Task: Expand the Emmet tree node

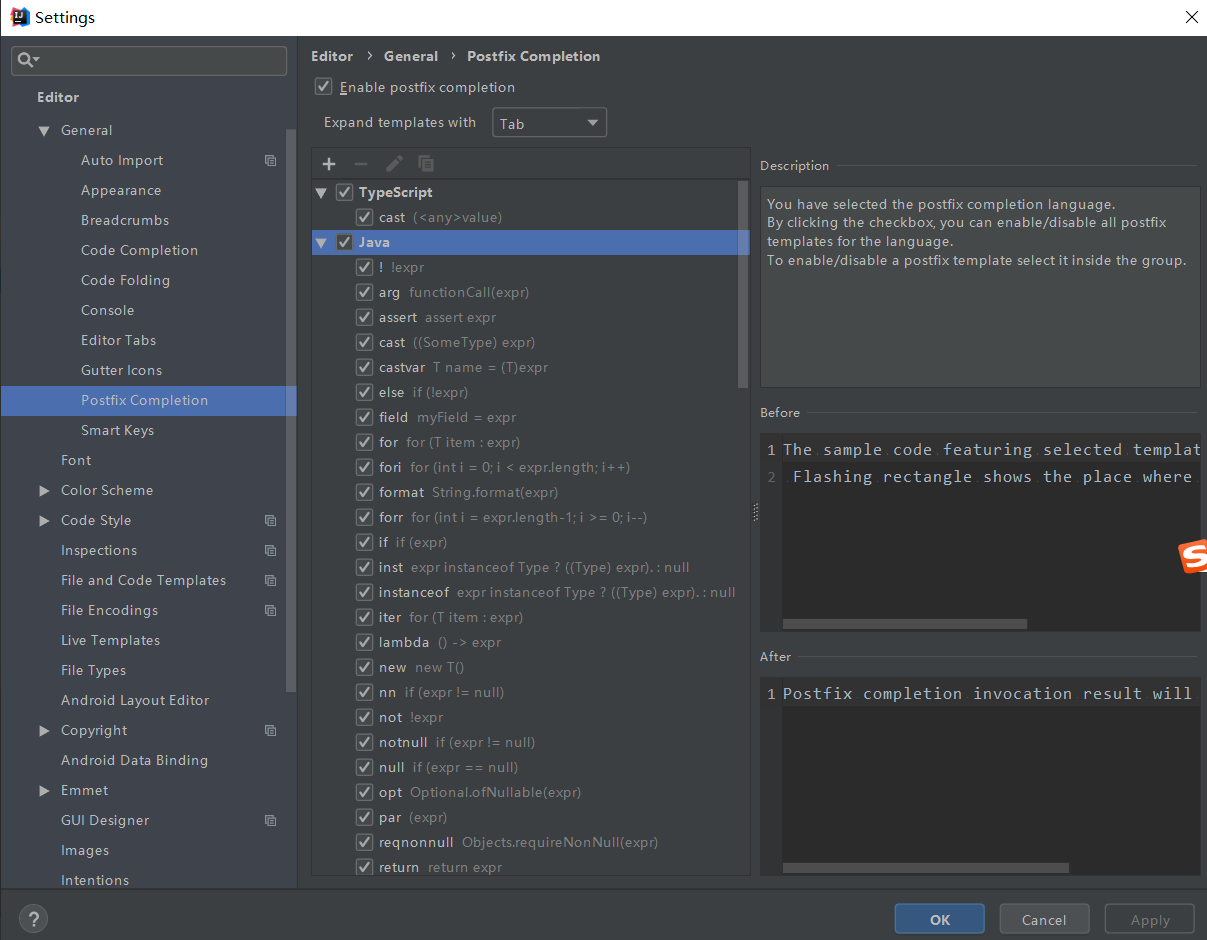Action: pos(44,790)
